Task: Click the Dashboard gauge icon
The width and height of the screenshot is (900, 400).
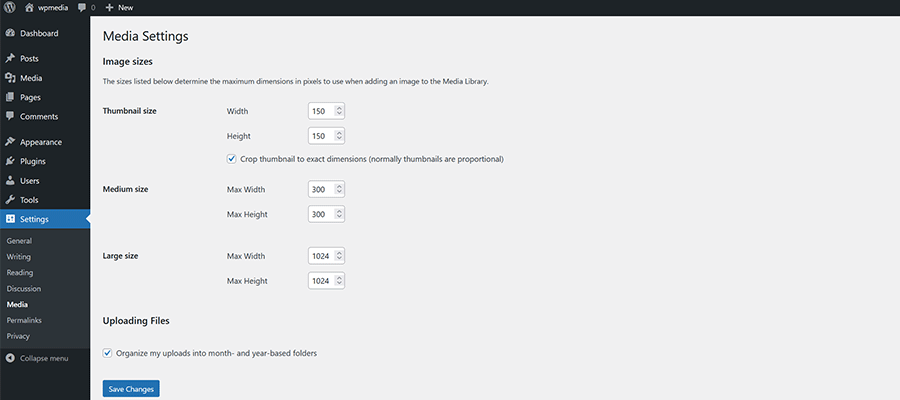Action: pyautogui.click(x=10, y=33)
